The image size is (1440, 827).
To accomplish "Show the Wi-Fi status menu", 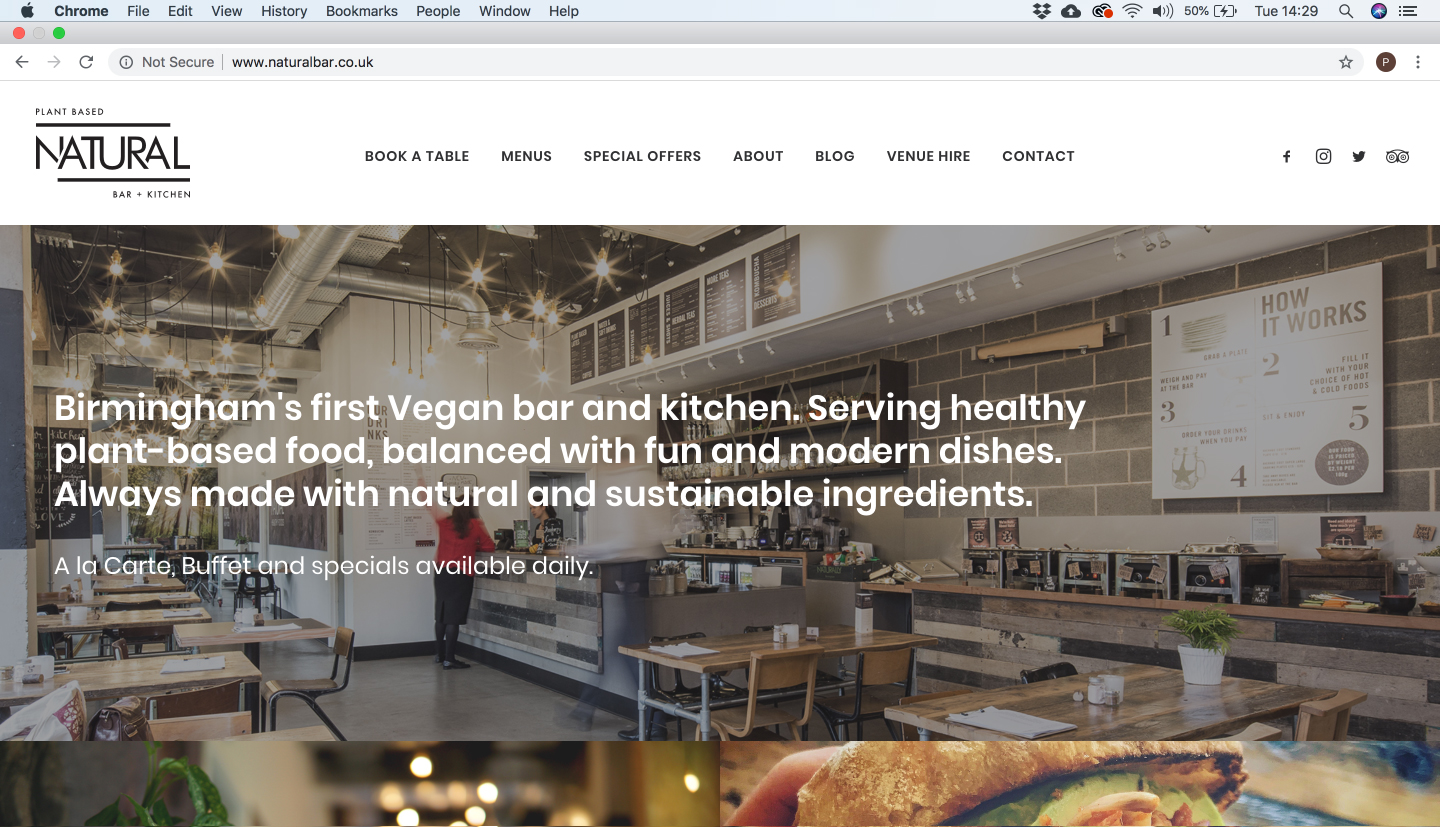I will pos(1132,11).
